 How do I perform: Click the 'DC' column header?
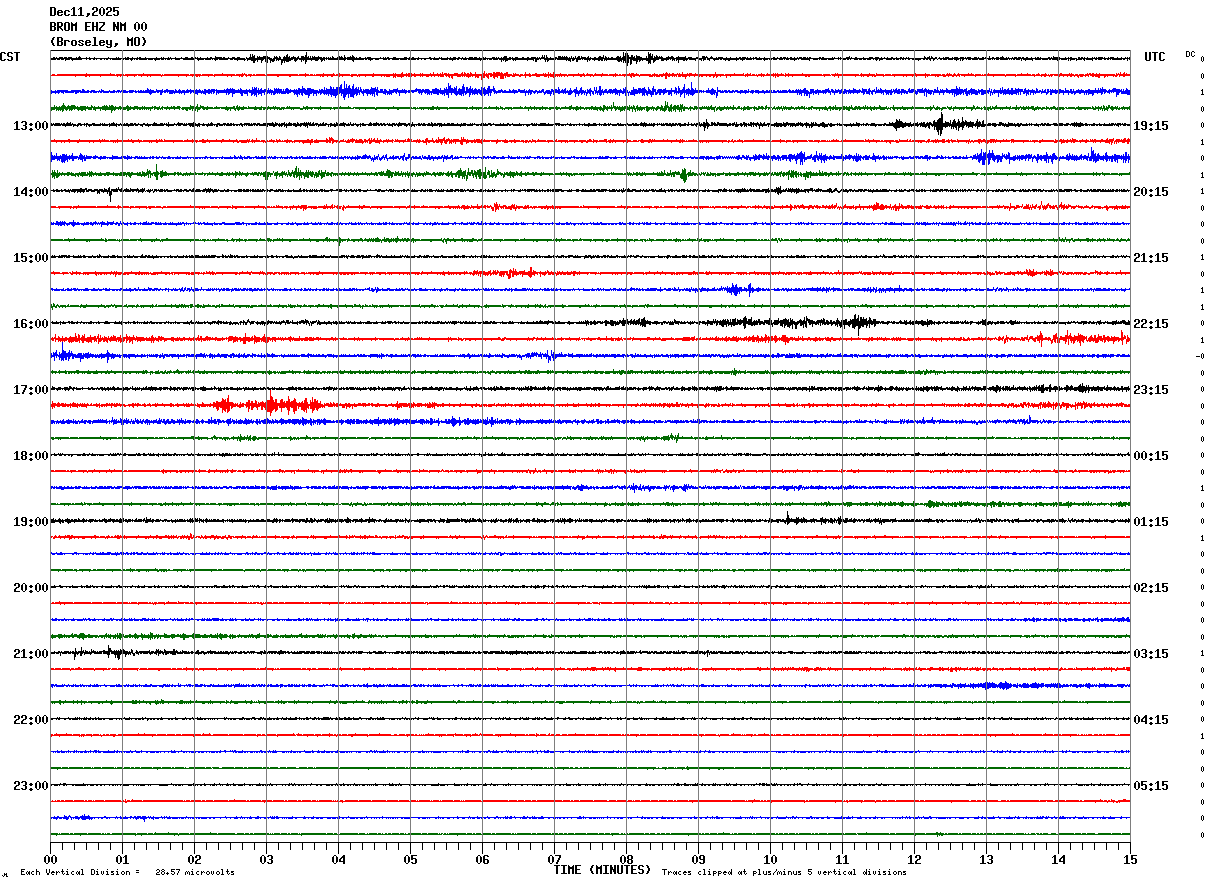pos(1190,54)
